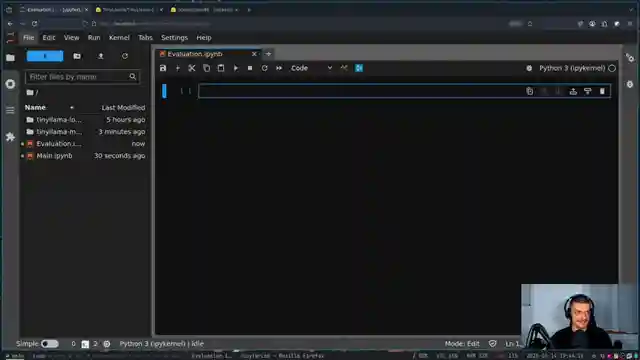Restart kernel and run all cells
The image size is (640, 360).
279,68
